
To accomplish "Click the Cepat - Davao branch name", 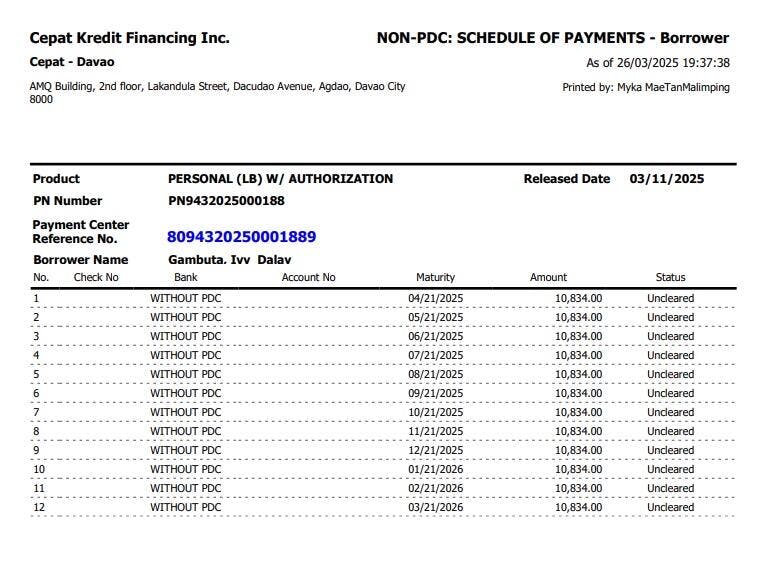I will click(x=72, y=62).
